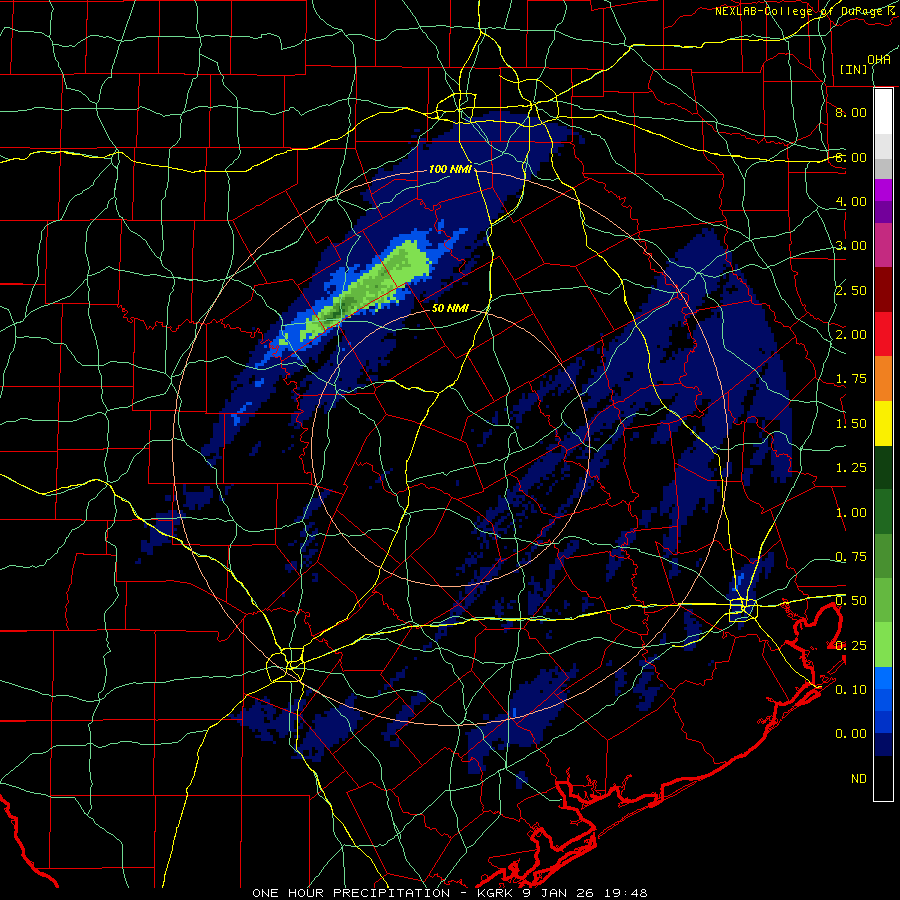Select the 3.00 legend value
This screenshot has height=900, width=900.
(x=851, y=246)
